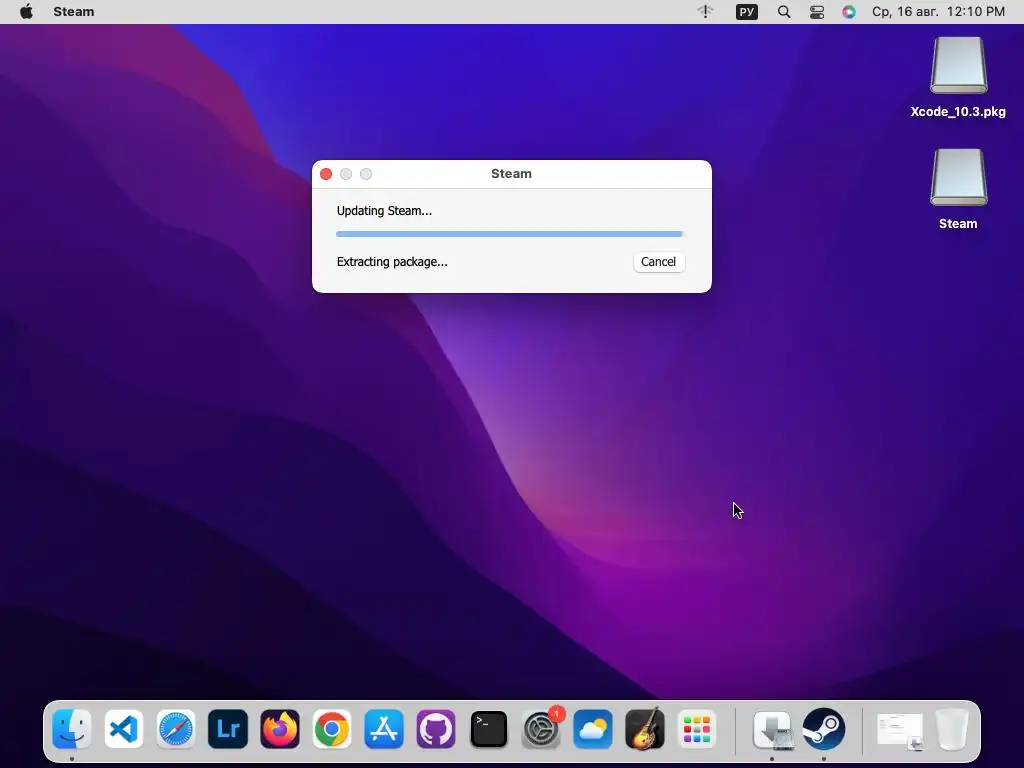Click the network status icon in menu bar
This screenshot has width=1024, height=768.
[705, 12]
